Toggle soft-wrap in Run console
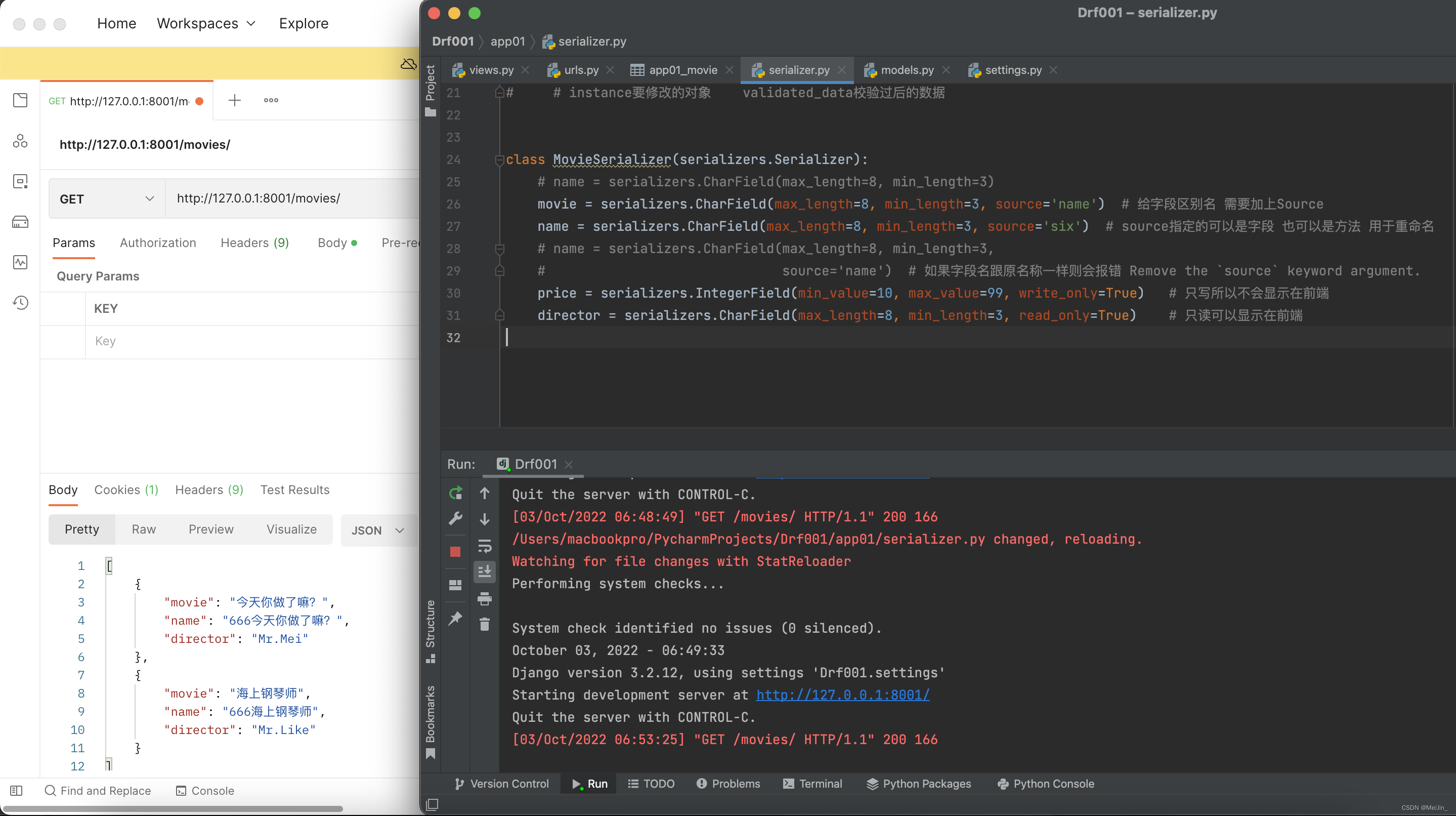The image size is (1456, 816). tap(484, 546)
